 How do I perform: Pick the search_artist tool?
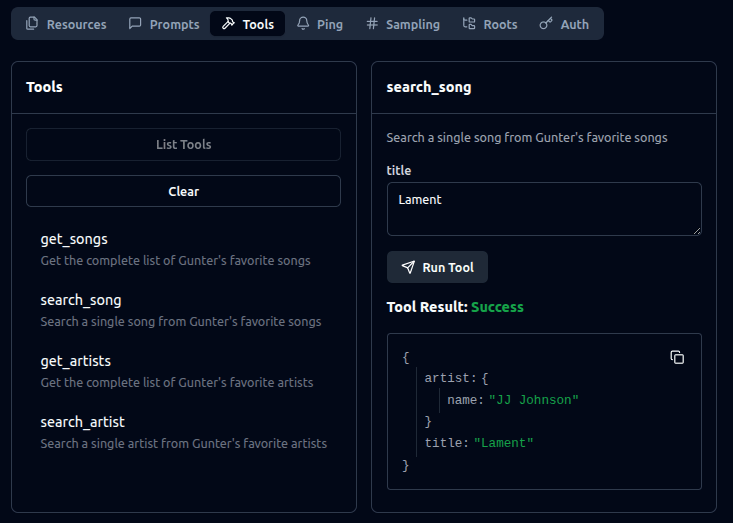(x=83, y=422)
